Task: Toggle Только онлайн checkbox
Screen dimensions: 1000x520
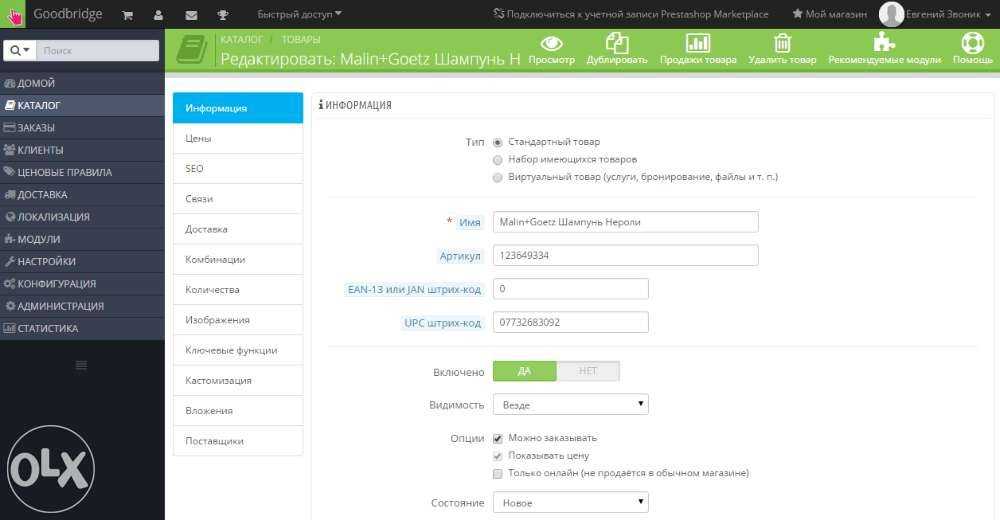Action: (x=497, y=473)
